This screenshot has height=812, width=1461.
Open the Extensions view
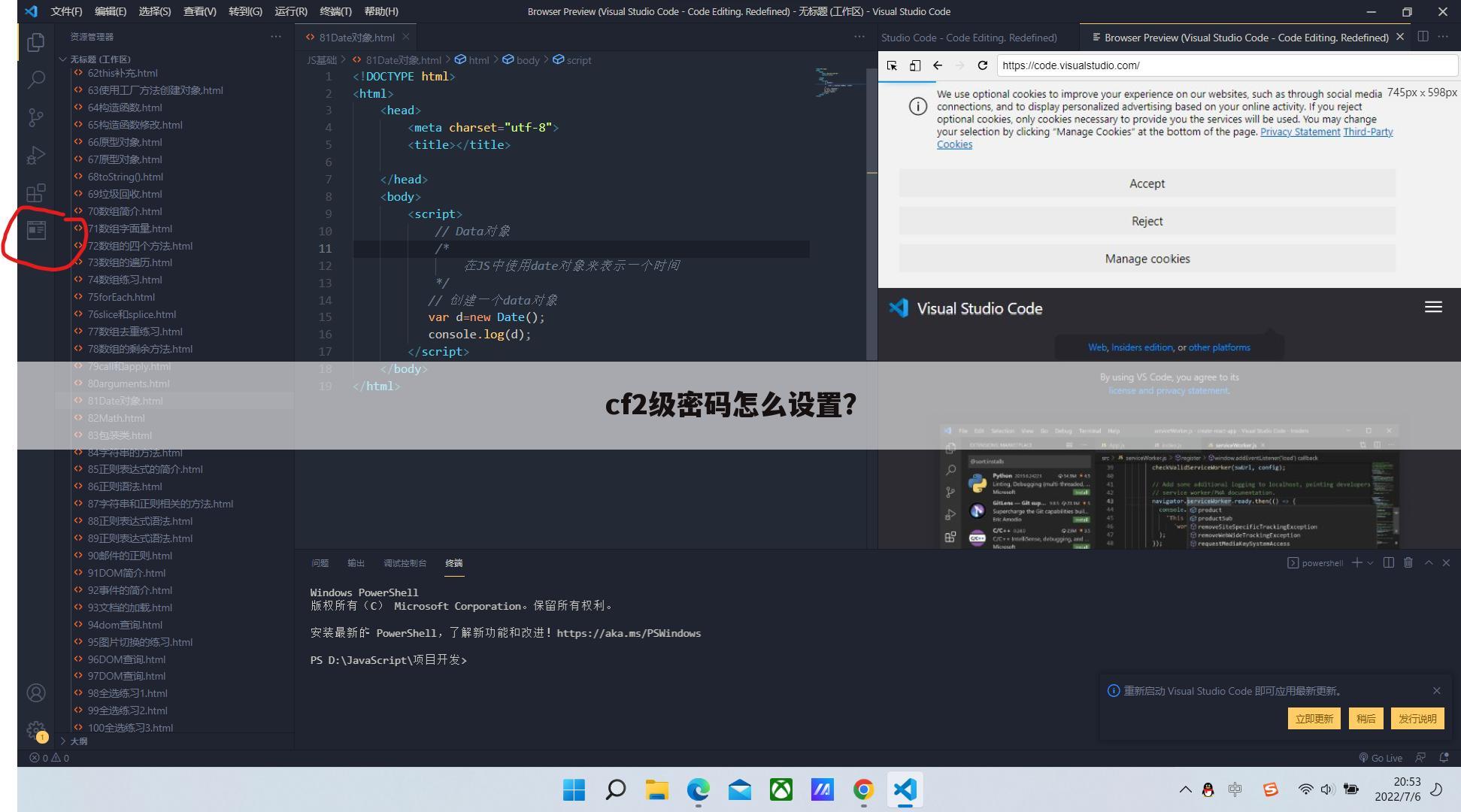point(35,192)
